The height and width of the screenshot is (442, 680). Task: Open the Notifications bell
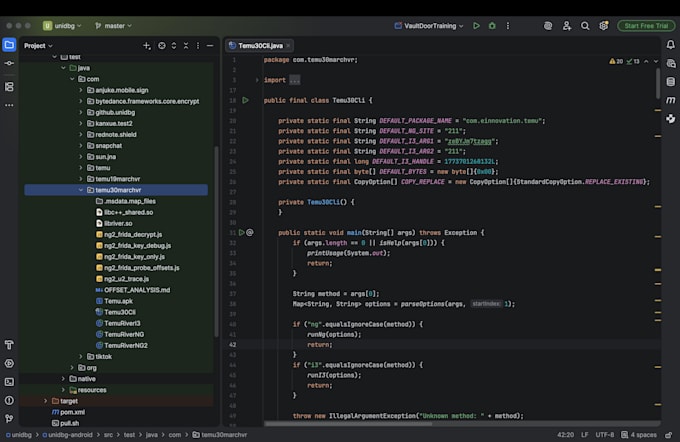pos(670,45)
